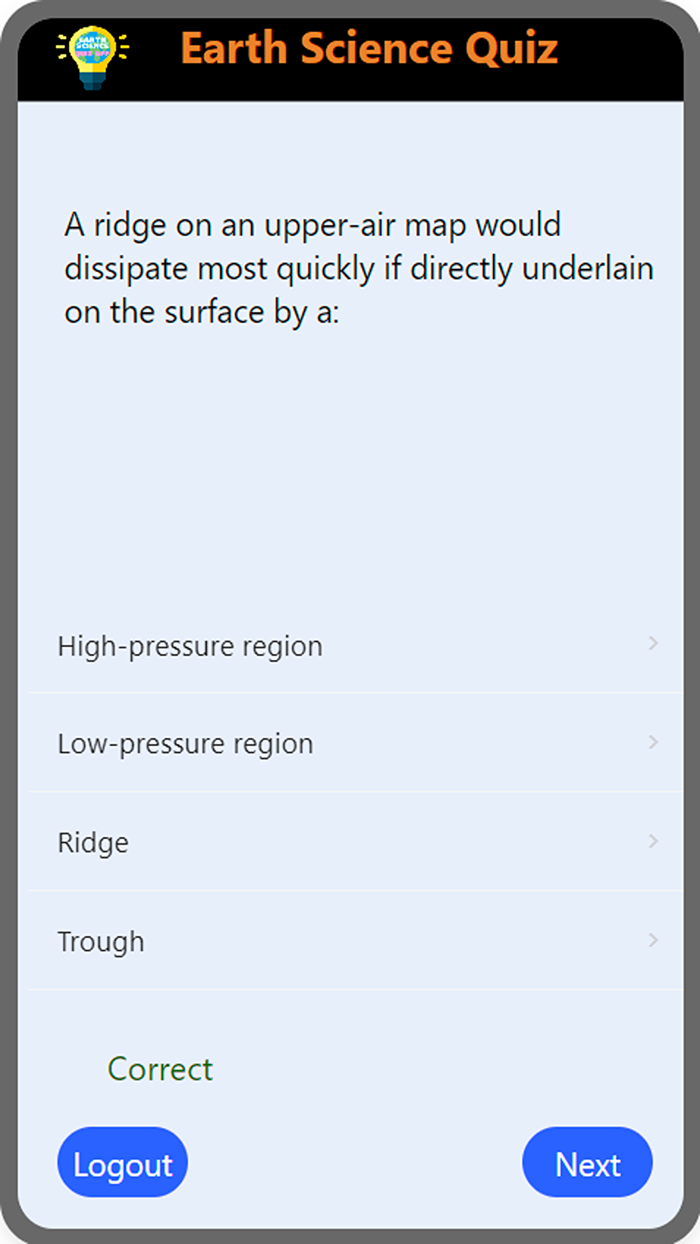
Task: Tap the chevron beside High-pressure region
Action: tap(652, 644)
